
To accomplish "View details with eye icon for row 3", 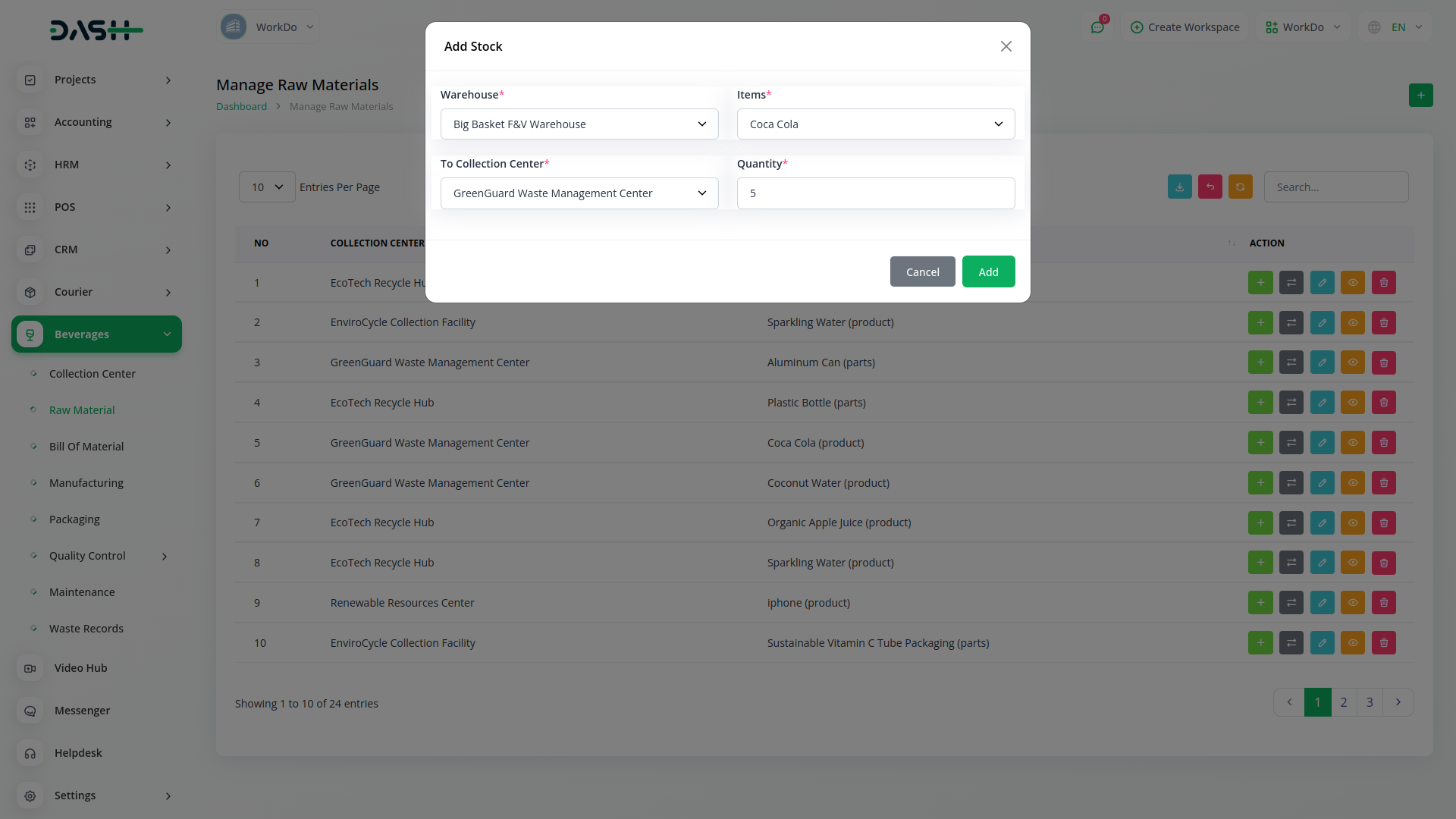I will [x=1352, y=362].
